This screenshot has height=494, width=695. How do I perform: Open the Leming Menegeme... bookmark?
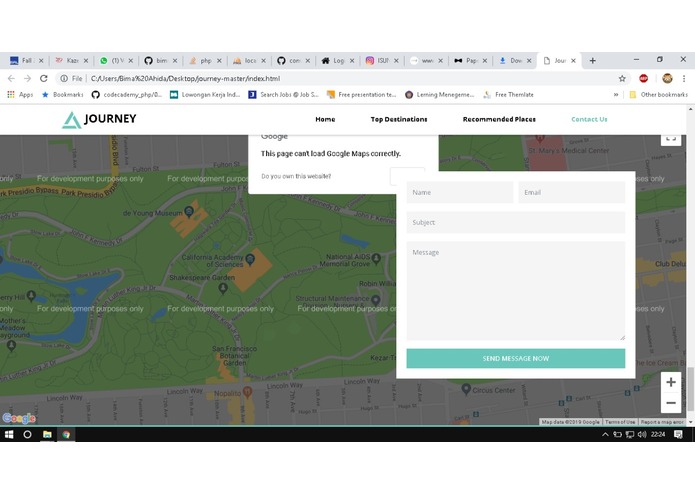click(x=440, y=94)
